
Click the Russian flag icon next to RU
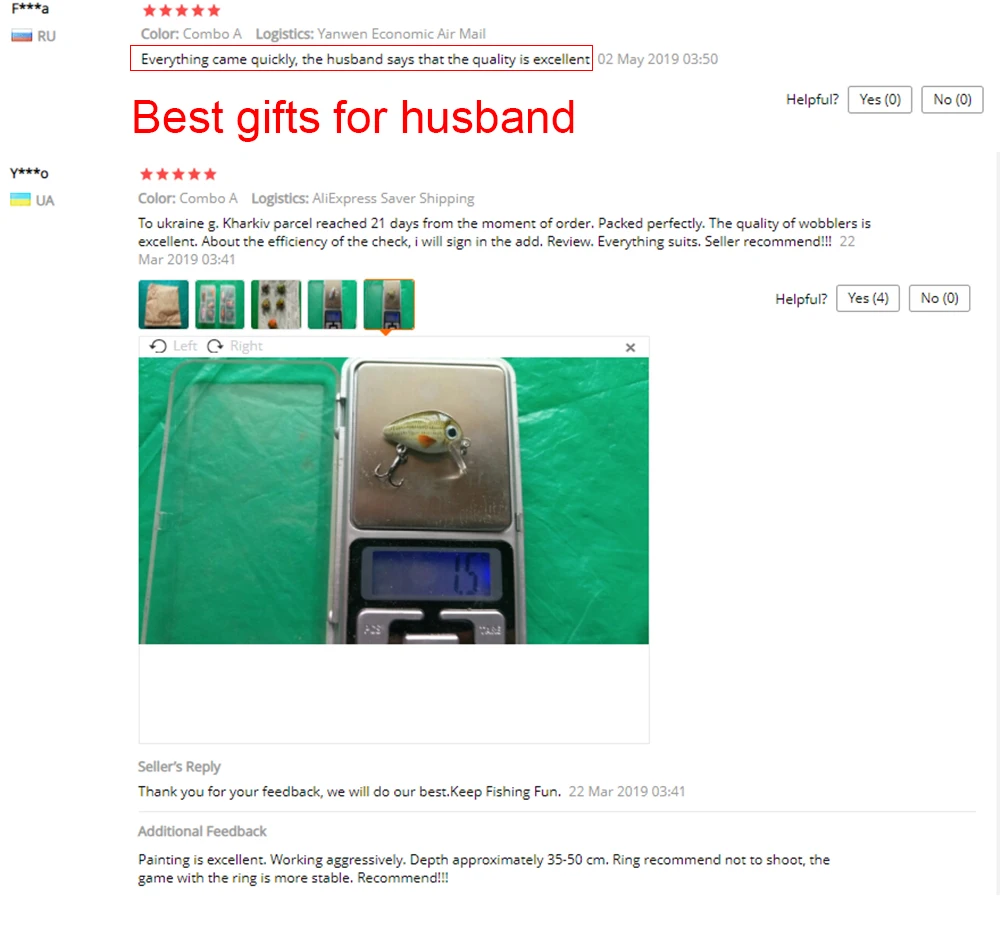coord(22,36)
